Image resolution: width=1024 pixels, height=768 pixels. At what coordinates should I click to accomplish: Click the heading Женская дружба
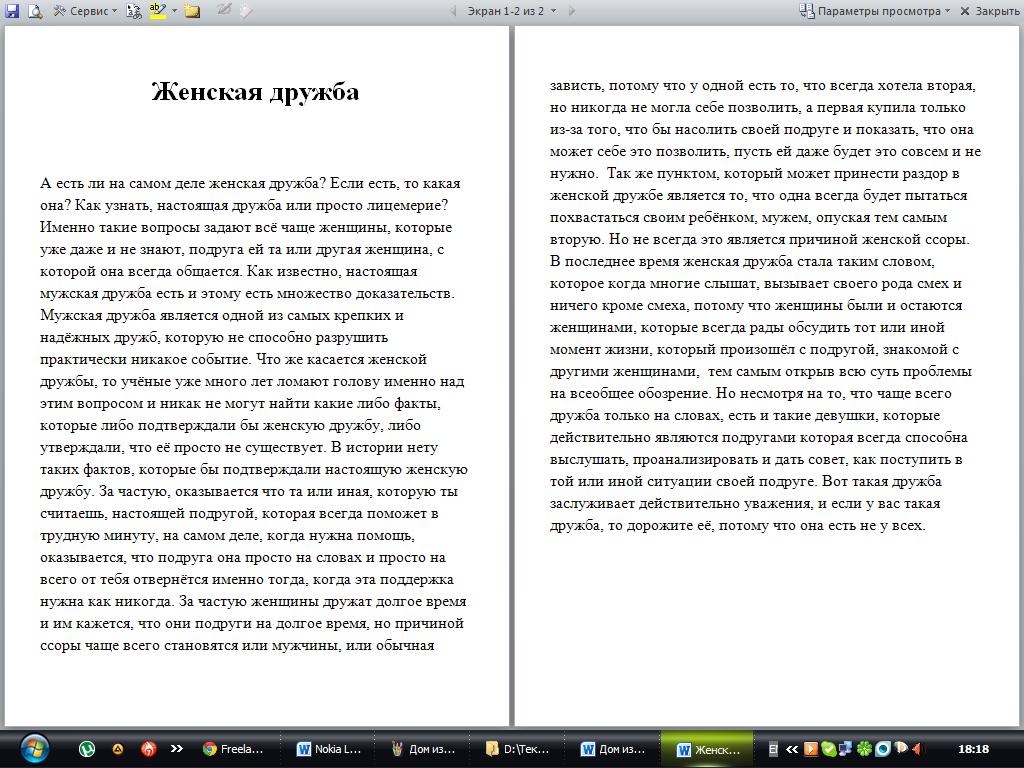pyautogui.click(x=255, y=91)
